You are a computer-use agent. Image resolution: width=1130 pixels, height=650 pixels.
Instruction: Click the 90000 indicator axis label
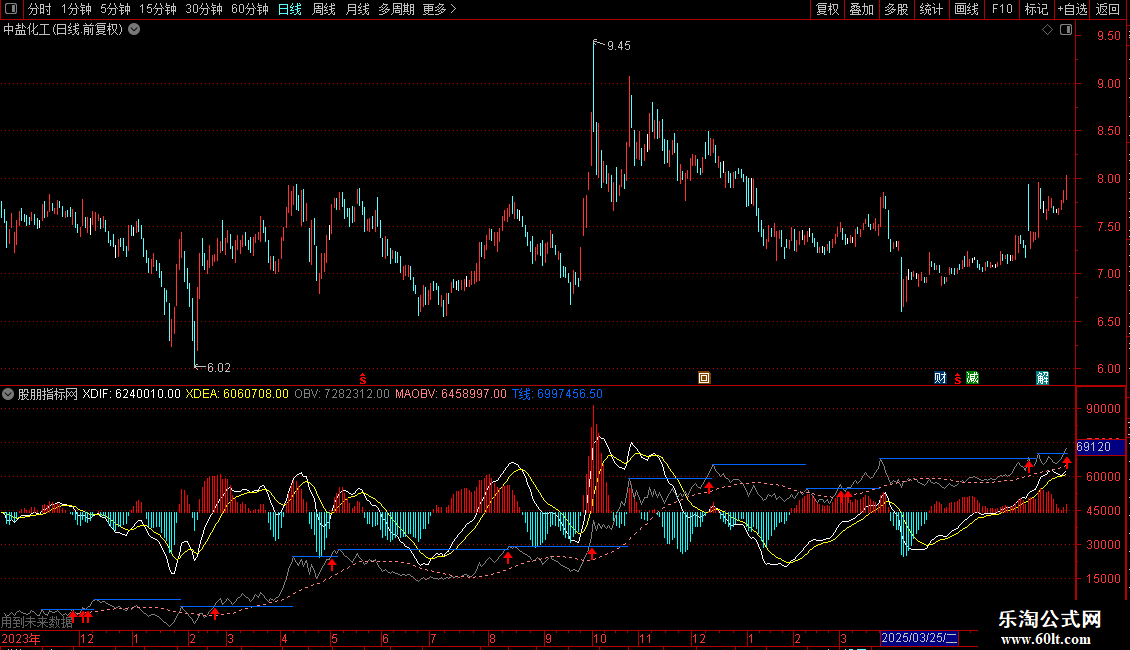coord(1103,409)
